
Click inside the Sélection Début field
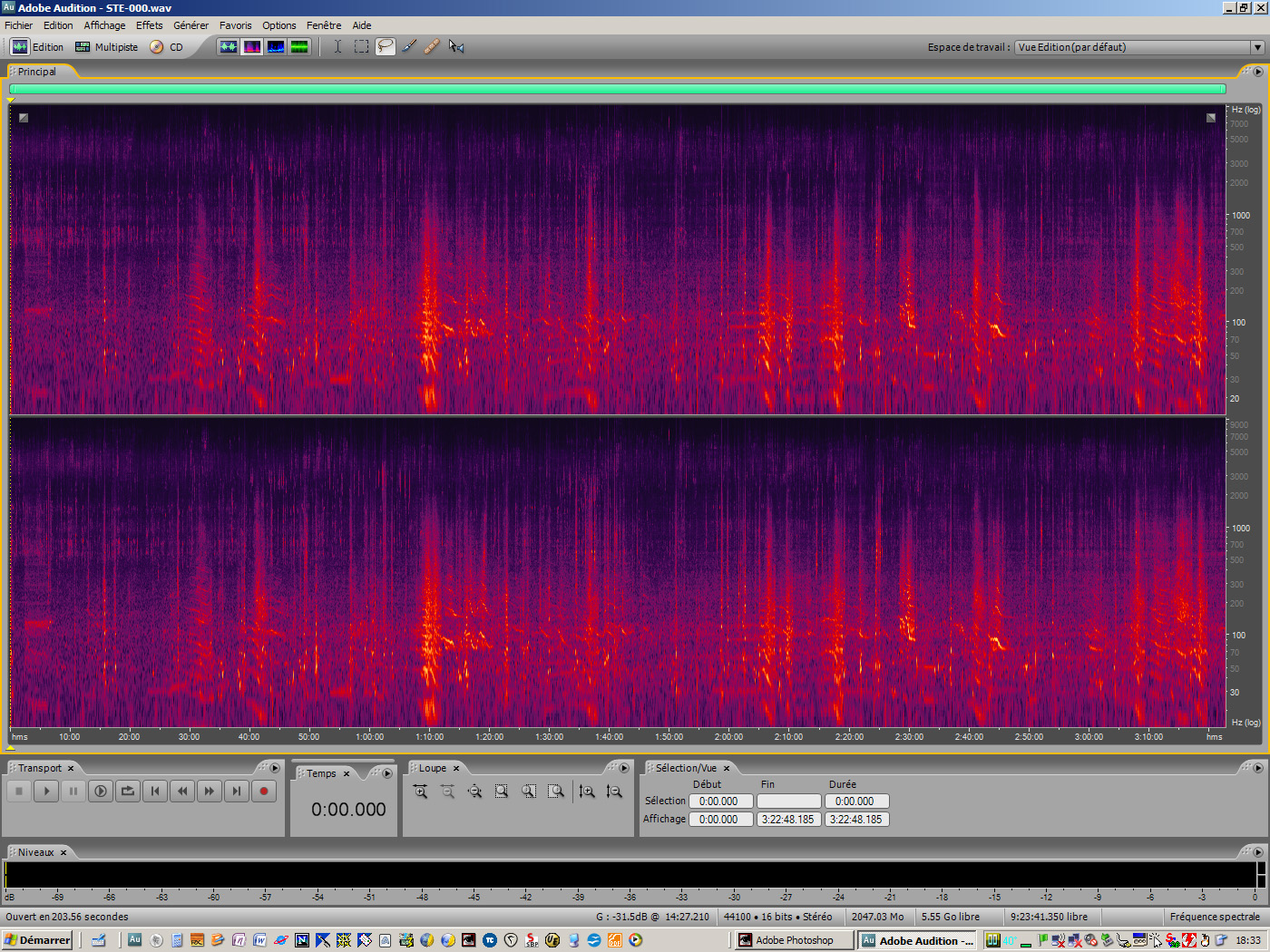[720, 801]
